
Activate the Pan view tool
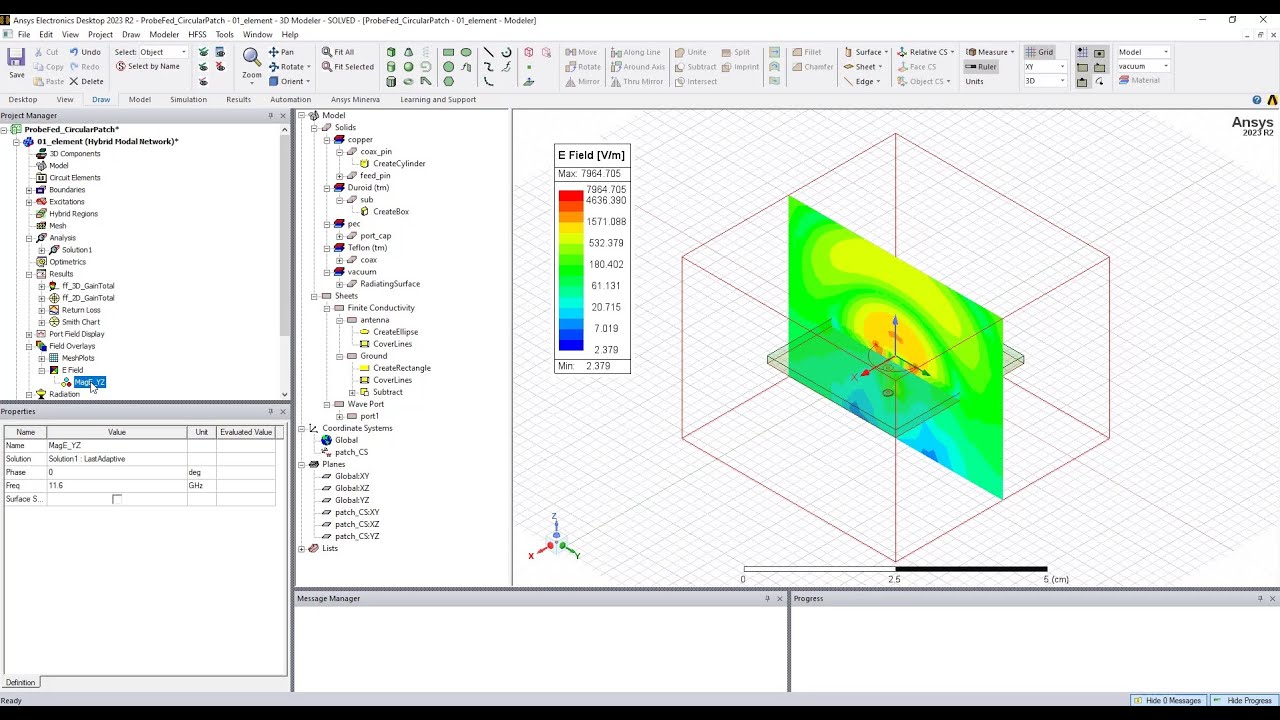[x=281, y=52]
